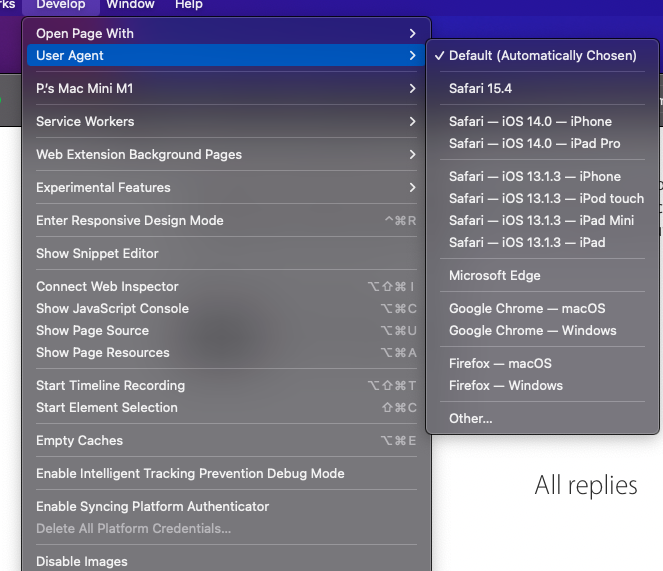Viewport: 663px width, 571px height.
Task: Toggle Disable Images option
Action: click(x=83, y=562)
